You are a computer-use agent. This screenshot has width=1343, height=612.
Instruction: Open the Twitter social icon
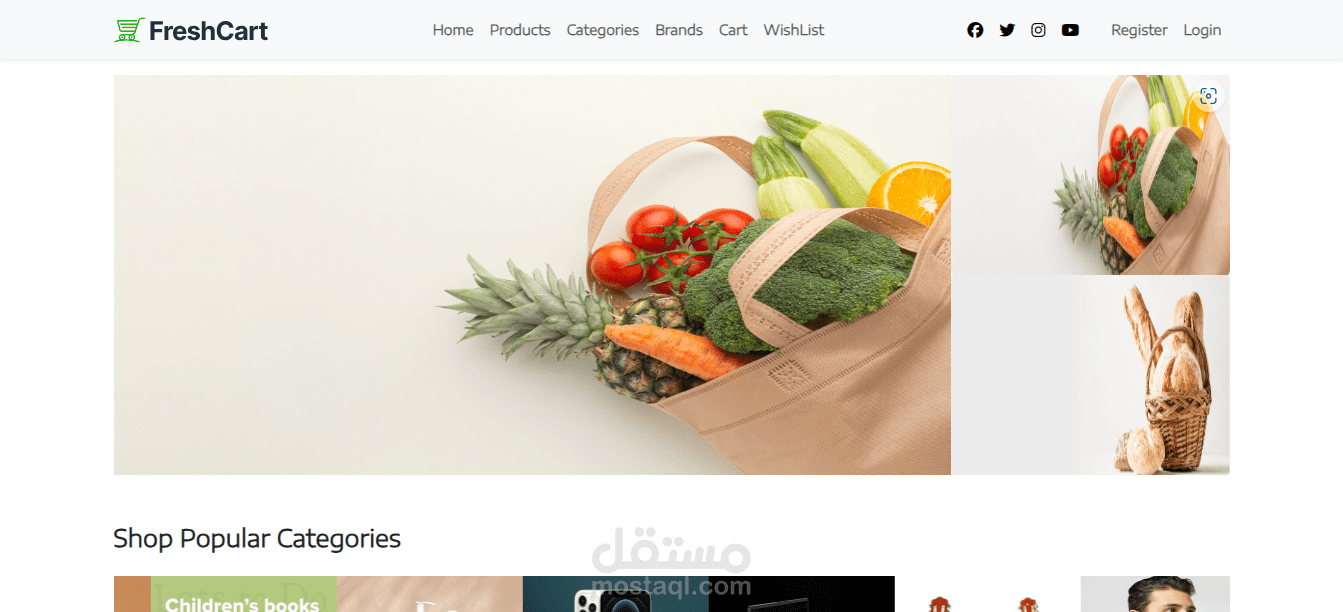tap(1007, 30)
